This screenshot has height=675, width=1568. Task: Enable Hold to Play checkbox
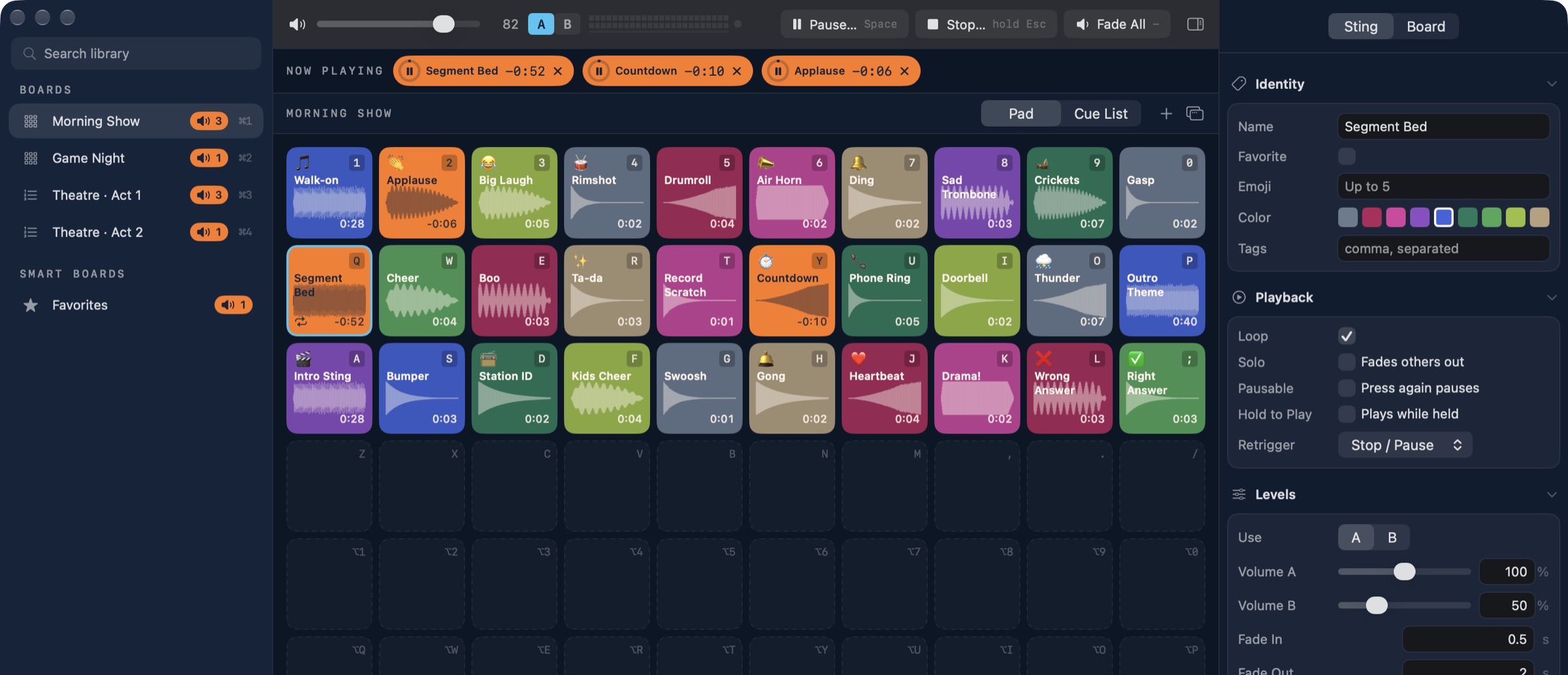click(1347, 414)
